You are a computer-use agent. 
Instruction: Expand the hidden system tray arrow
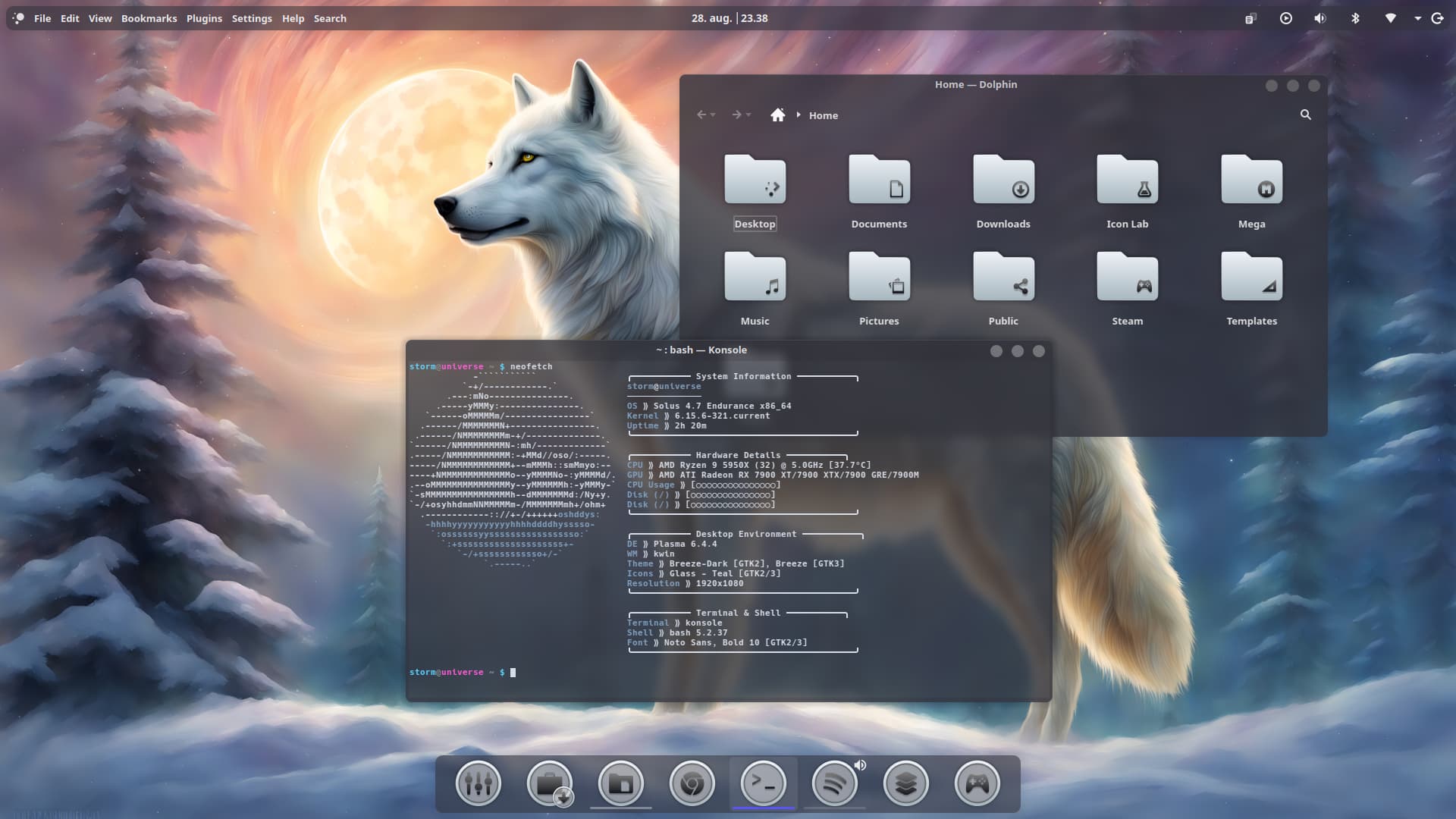coord(1417,18)
